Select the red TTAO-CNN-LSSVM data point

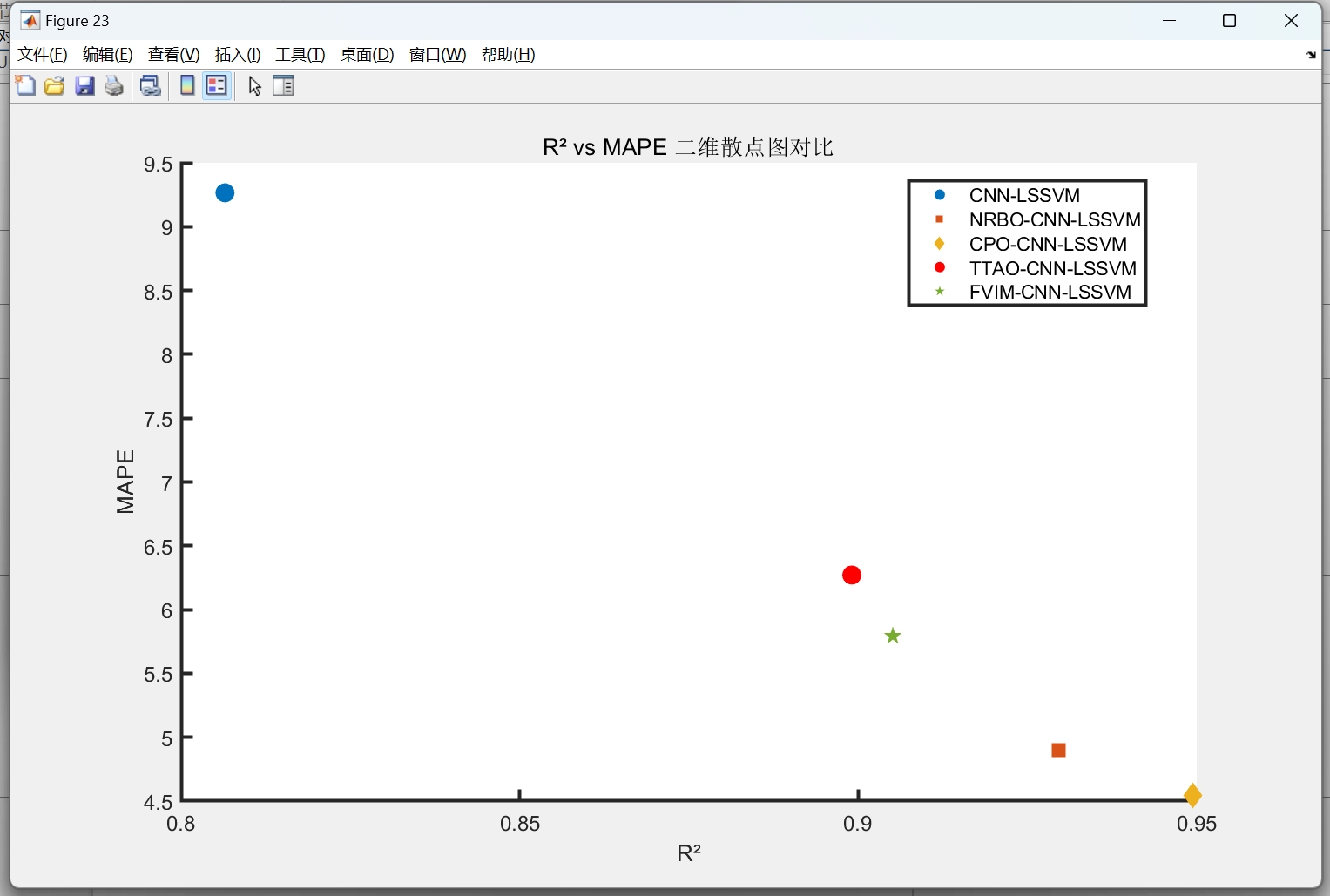[x=851, y=575]
